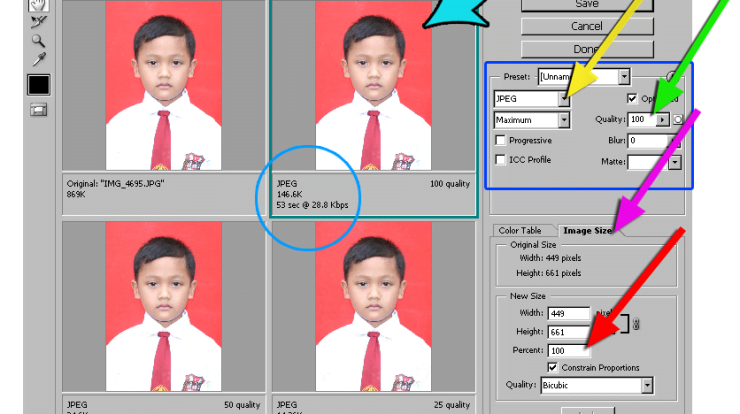Click the New Size Height field
The width and height of the screenshot is (740, 414).
coord(569,332)
